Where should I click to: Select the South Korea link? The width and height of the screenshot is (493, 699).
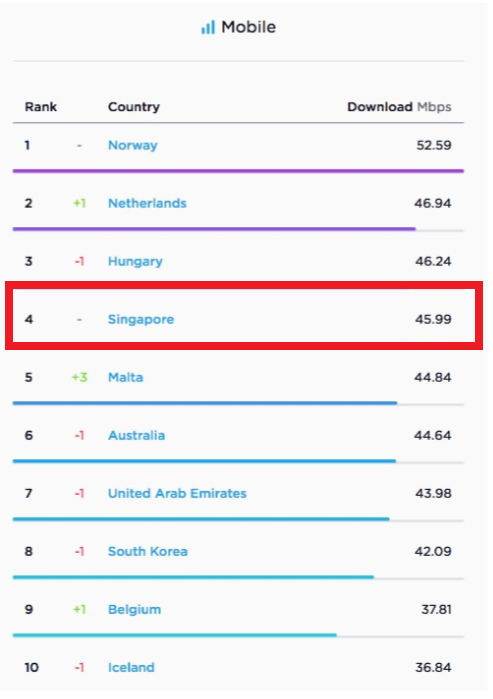point(148,551)
